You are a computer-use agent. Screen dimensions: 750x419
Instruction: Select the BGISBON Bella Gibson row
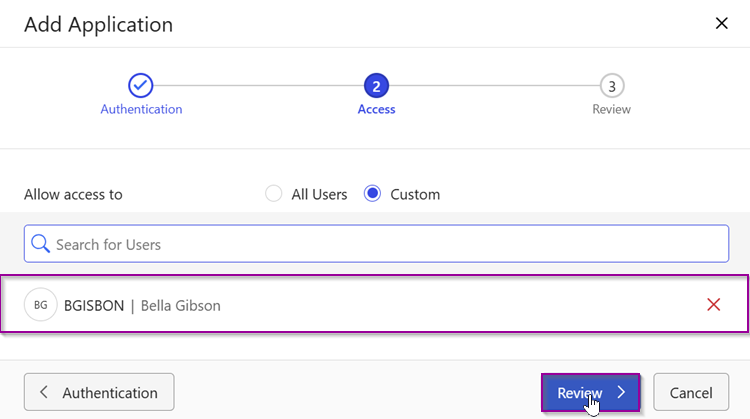pyautogui.click(x=375, y=304)
